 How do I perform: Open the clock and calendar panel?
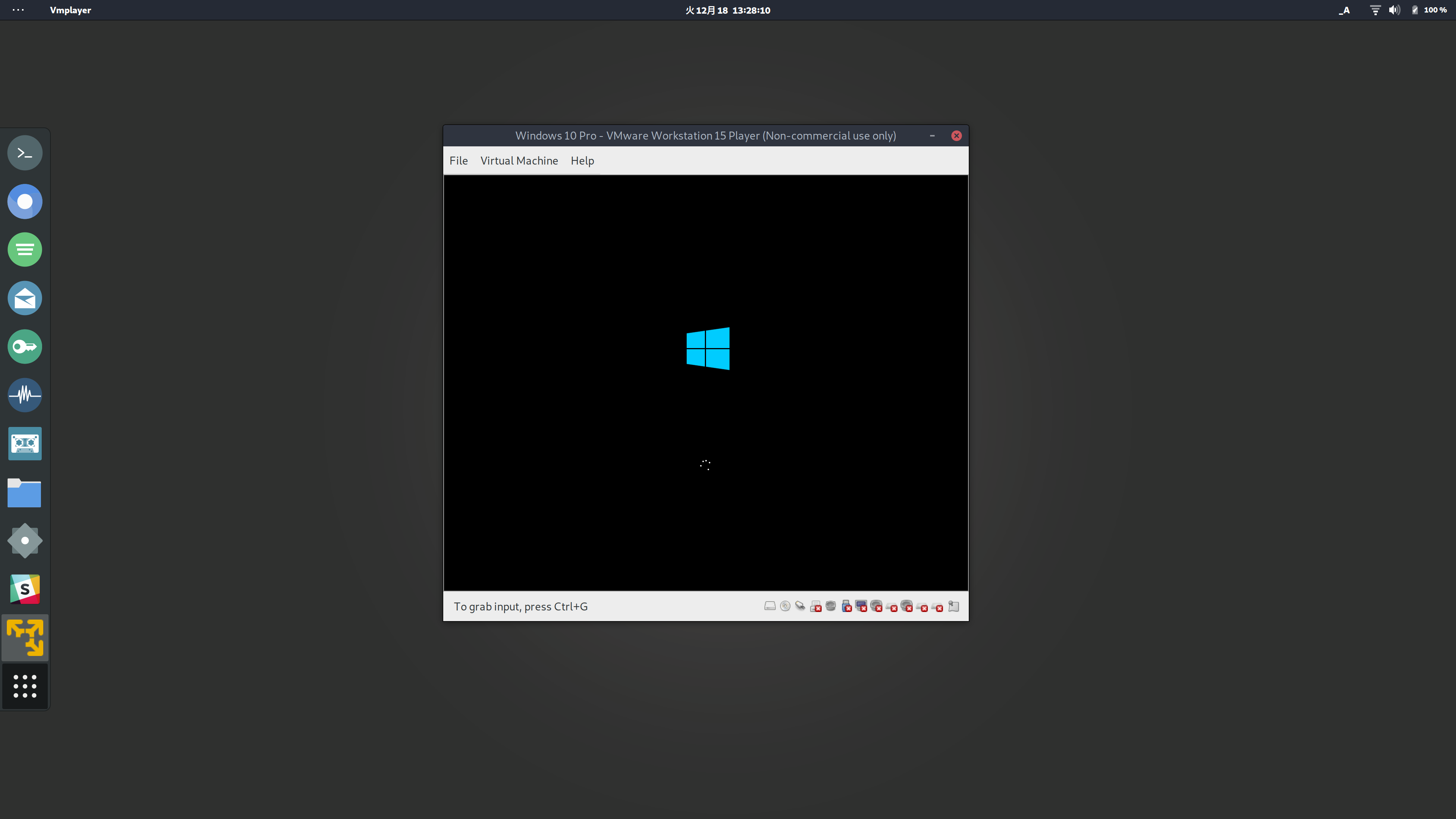(x=728, y=10)
